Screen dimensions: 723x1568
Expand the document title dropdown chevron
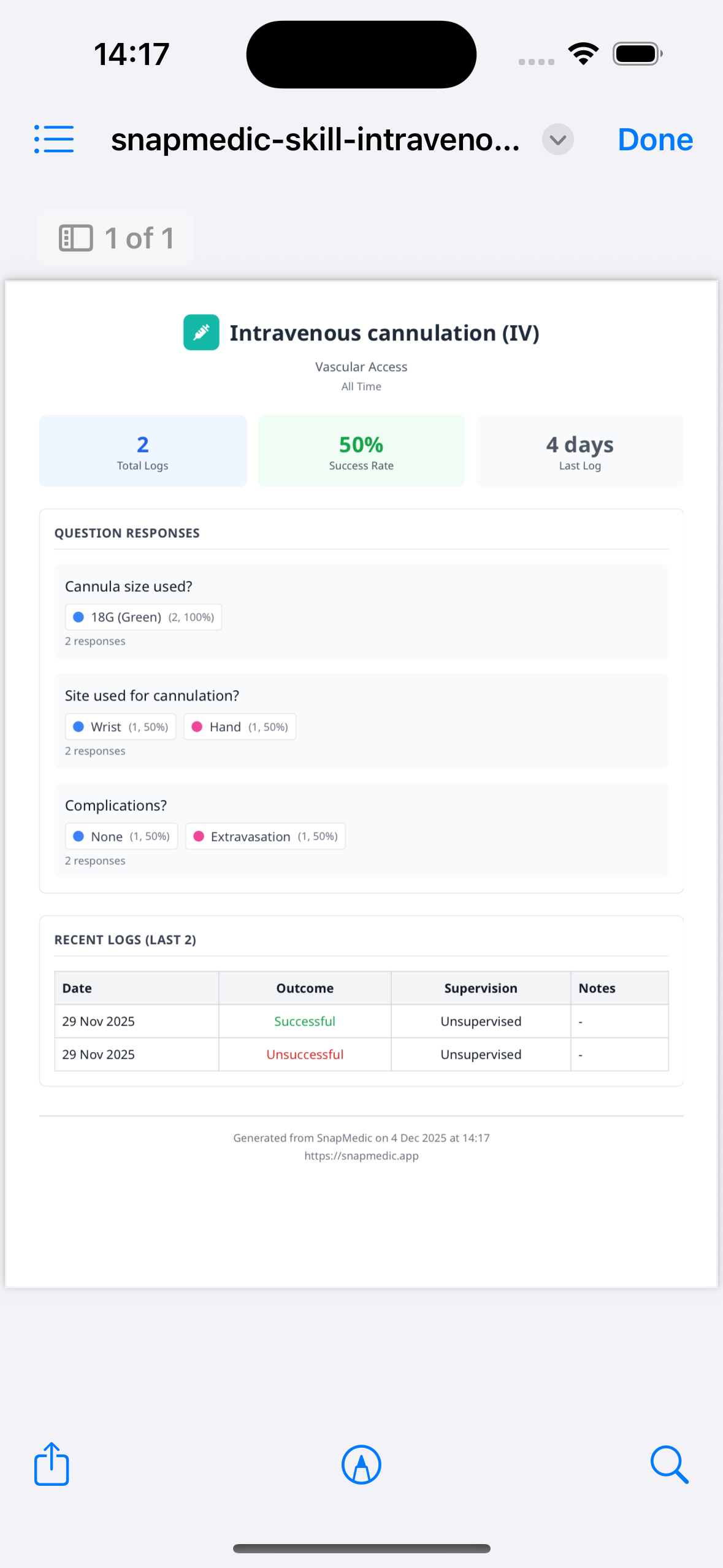[x=557, y=140]
